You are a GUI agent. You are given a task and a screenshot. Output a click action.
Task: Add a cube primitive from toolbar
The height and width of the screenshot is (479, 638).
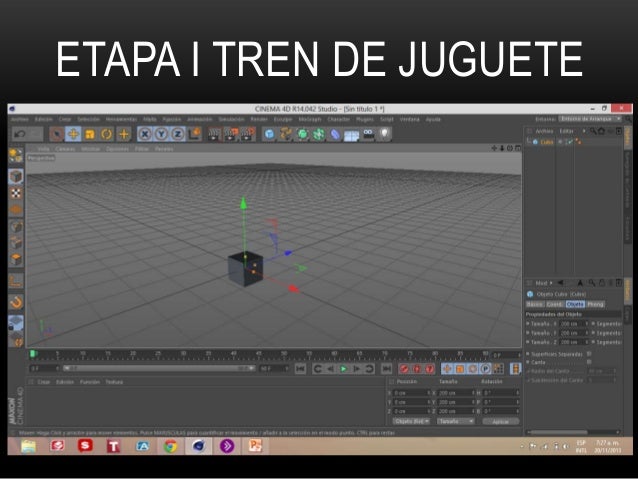click(269, 134)
